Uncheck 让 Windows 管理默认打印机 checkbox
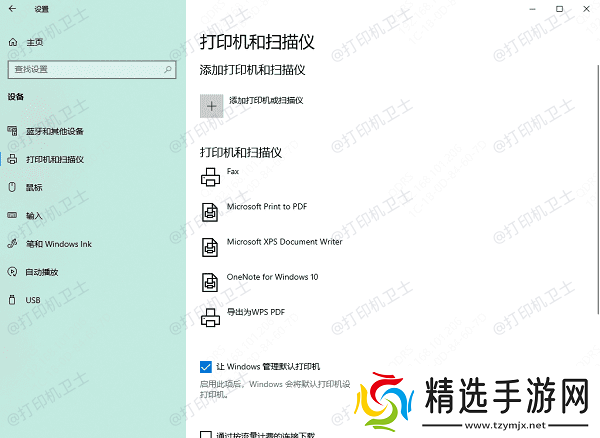Viewport: 600px width, 438px height. click(x=205, y=367)
